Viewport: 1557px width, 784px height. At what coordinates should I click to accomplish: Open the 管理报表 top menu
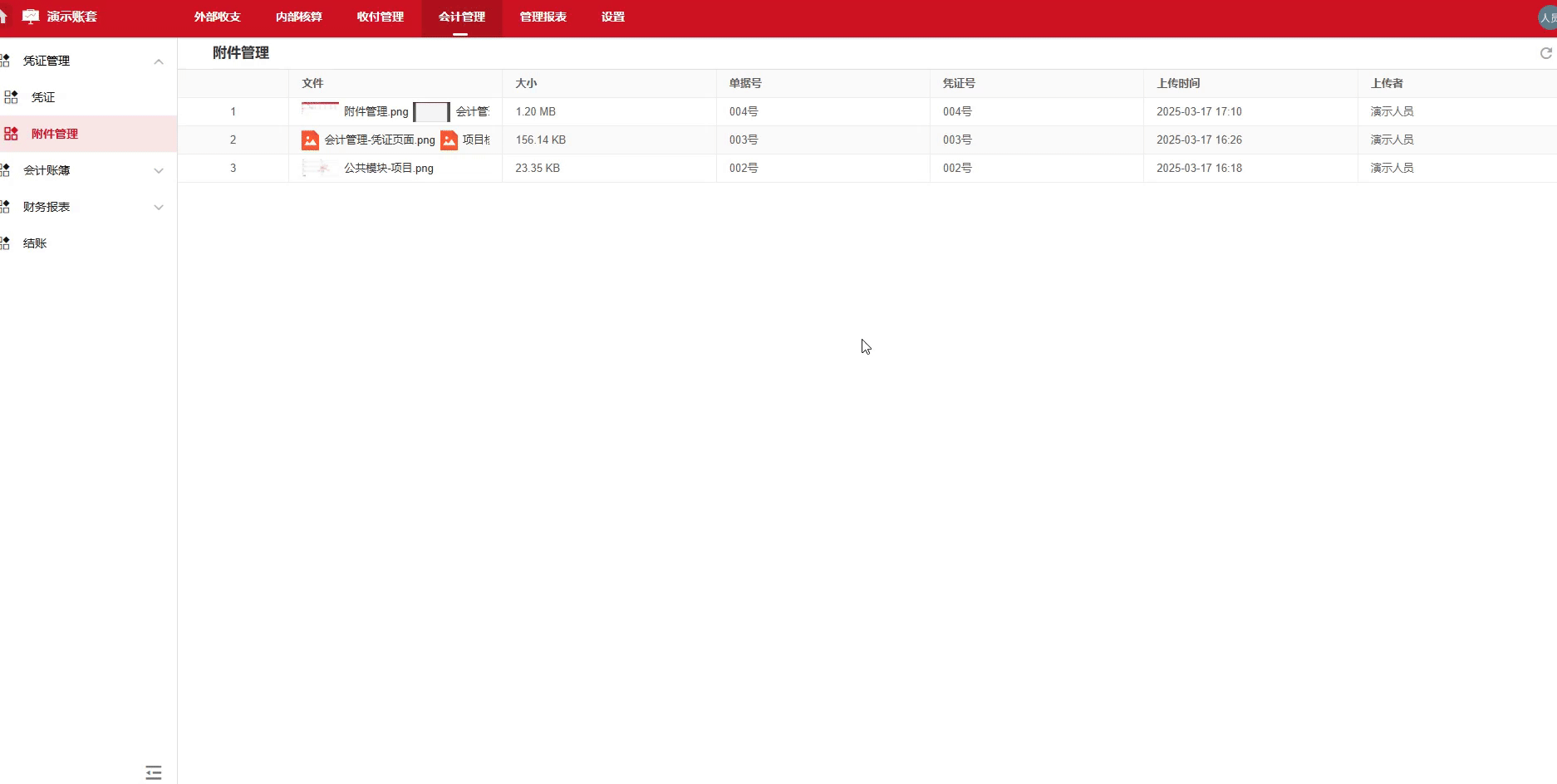(x=543, y=17)
